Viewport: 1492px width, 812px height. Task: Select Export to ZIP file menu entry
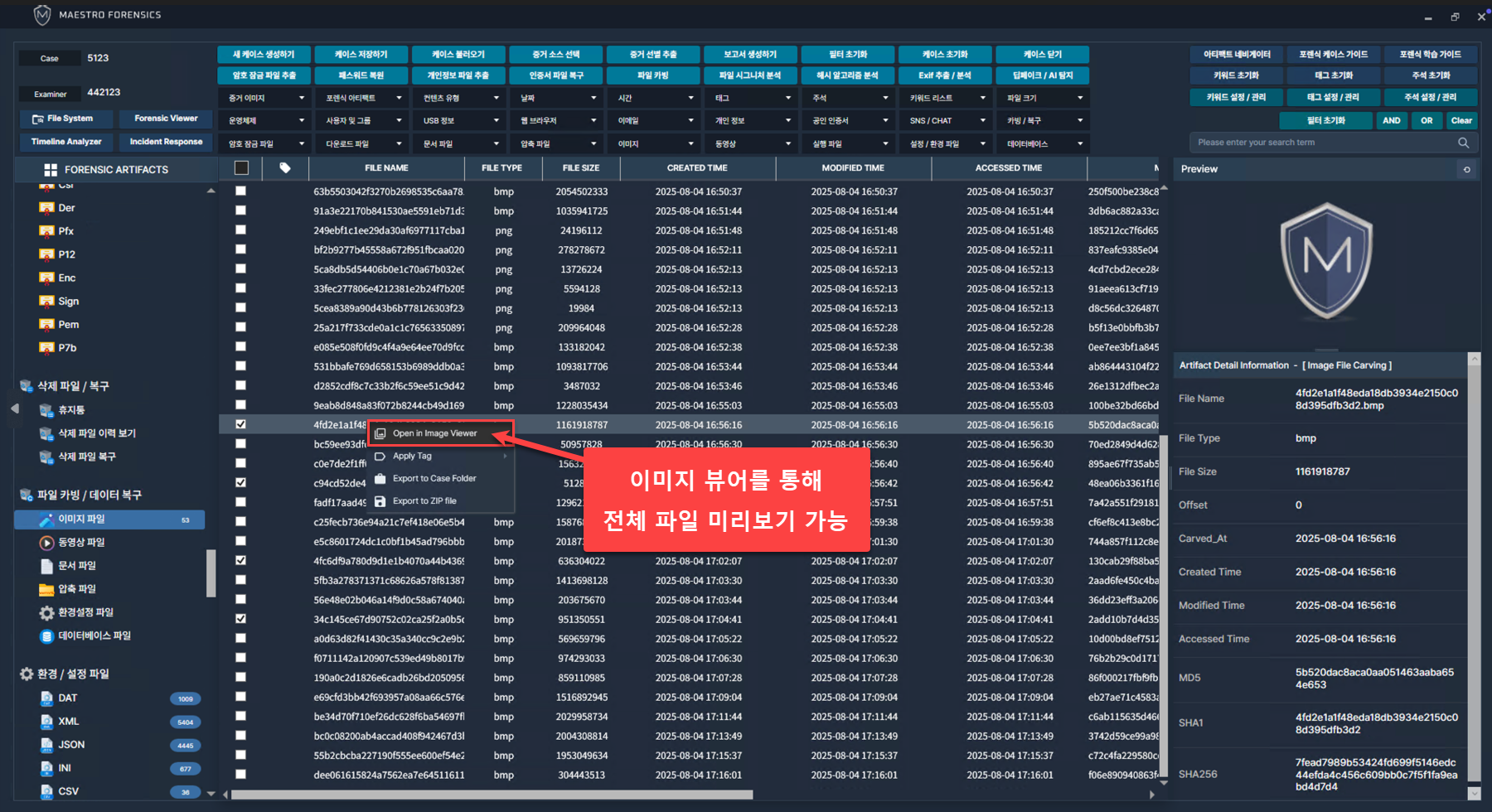click(x=424, y=501)
